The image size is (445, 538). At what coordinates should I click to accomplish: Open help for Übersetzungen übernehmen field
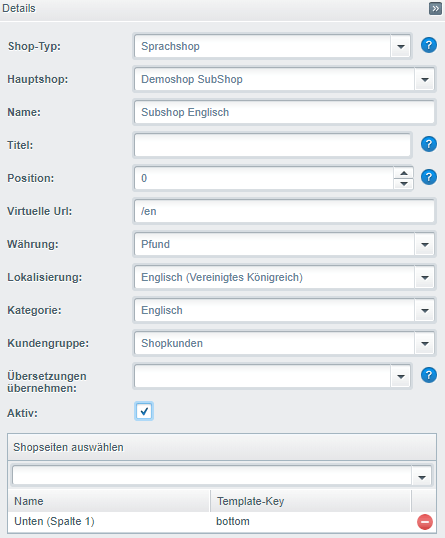click(x=429, y=375)
